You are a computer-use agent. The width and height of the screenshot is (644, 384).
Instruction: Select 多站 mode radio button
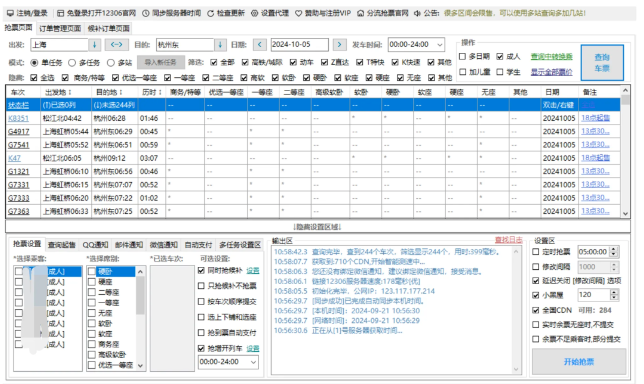(110, 62)
